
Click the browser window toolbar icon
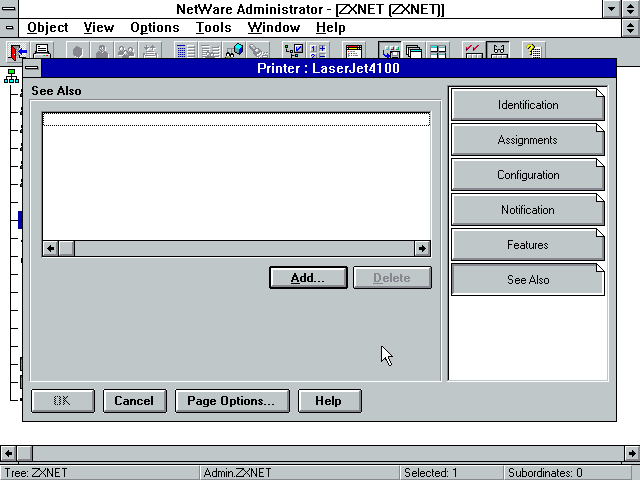tap(353, 51)
